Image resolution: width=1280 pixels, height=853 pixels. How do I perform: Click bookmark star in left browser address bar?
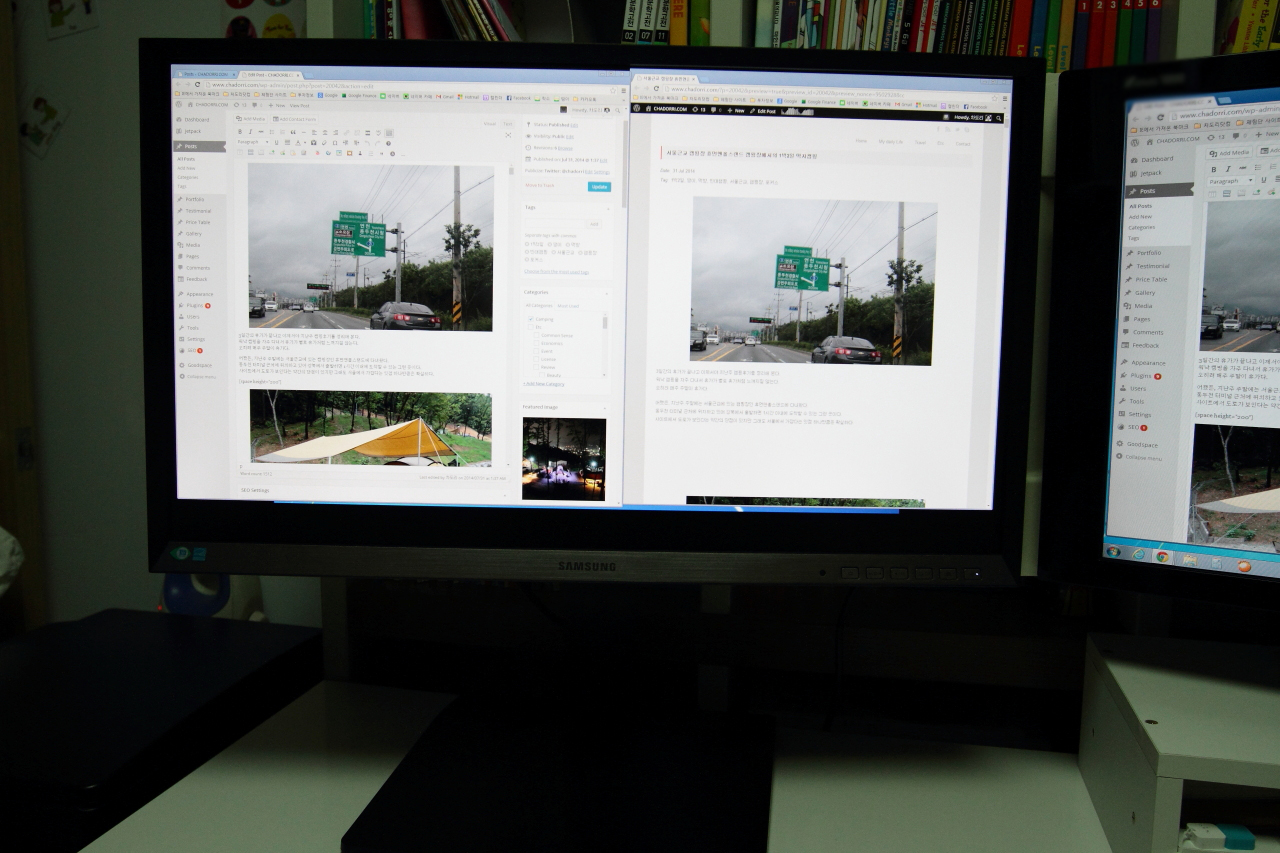612,90
